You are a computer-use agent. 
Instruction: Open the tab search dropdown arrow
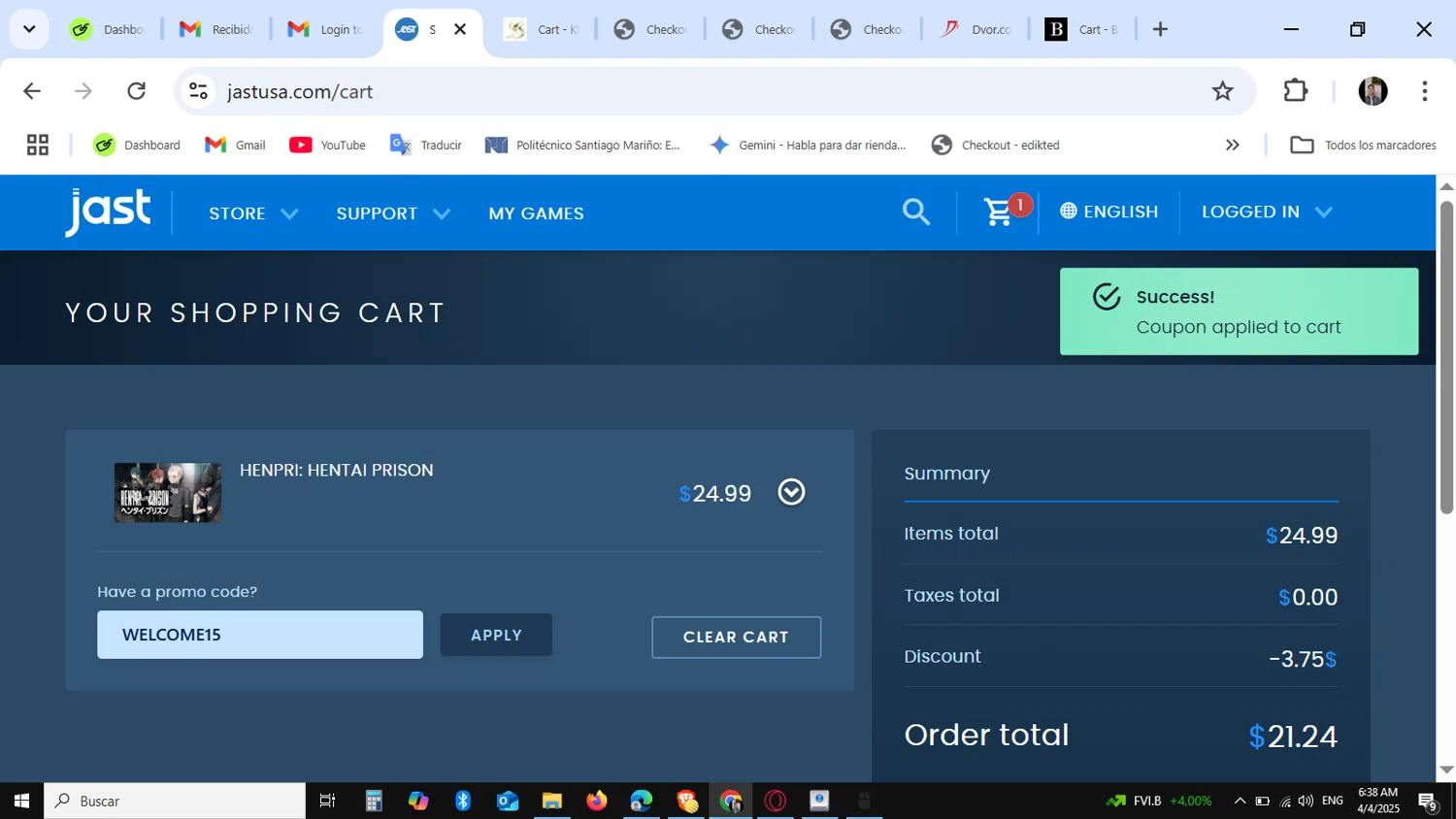(x=29, y=29)
